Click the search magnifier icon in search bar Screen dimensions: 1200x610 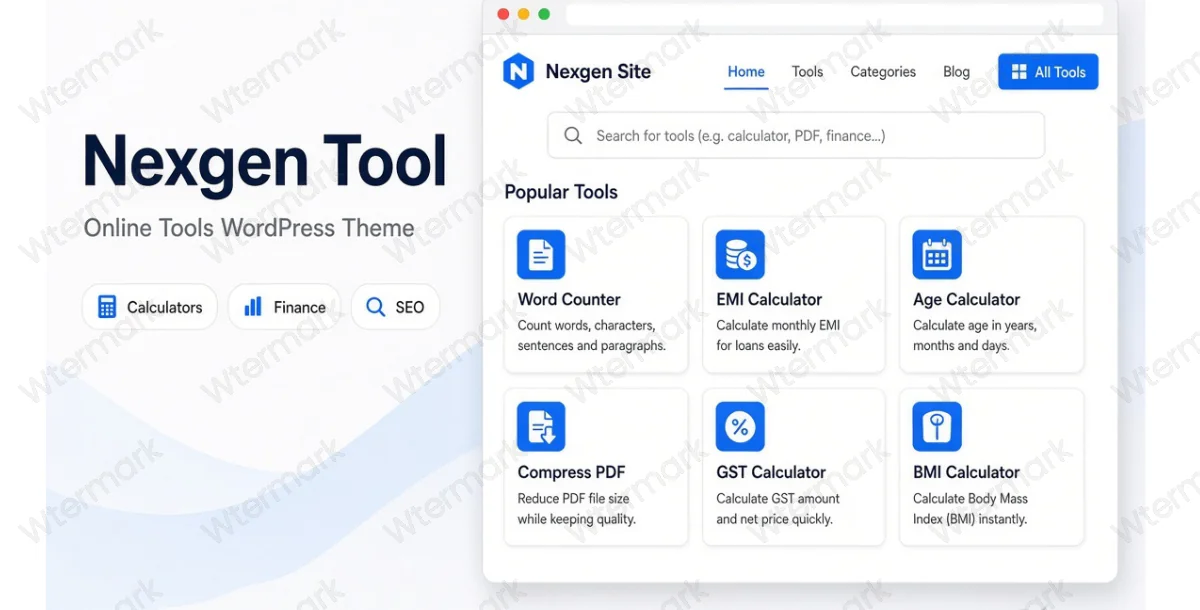tap(573, 136)
